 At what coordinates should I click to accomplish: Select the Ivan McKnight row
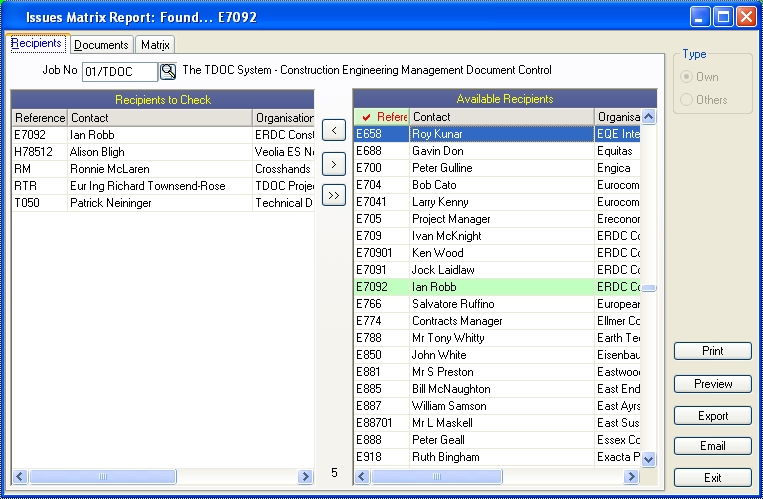tap(497, 236)
